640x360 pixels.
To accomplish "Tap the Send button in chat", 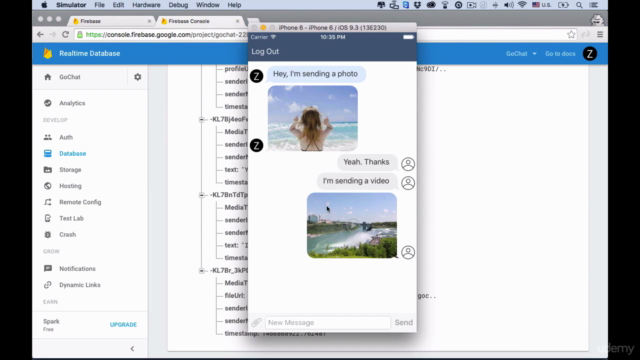I will pos(404,322).
